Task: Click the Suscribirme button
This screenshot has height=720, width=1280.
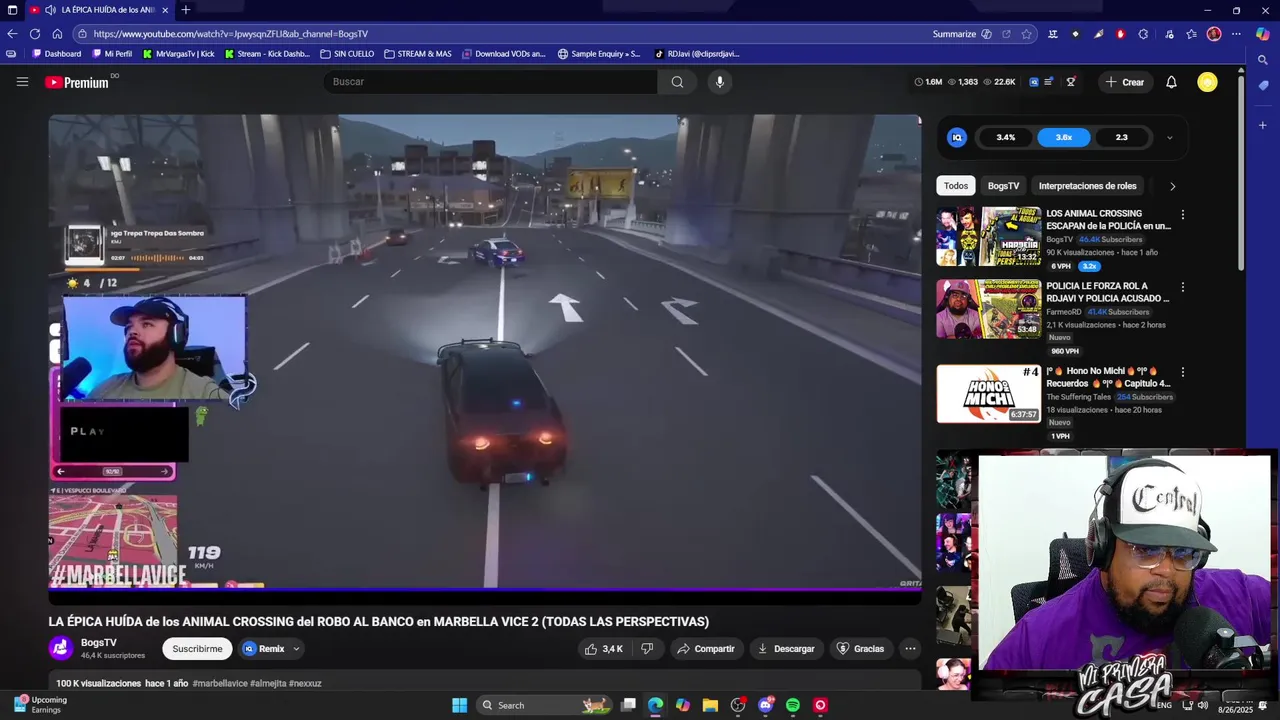Action: point(197,649)
